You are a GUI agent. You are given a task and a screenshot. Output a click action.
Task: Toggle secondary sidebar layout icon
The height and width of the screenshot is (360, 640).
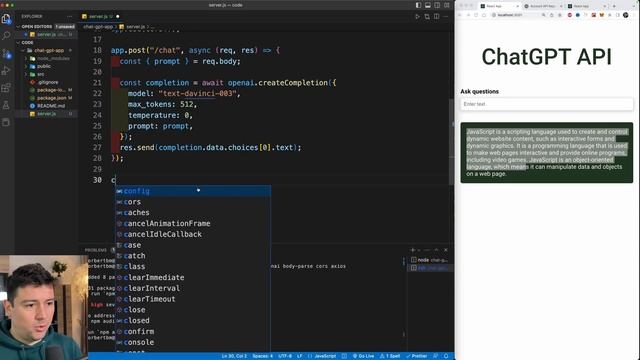tap(437, 5)
